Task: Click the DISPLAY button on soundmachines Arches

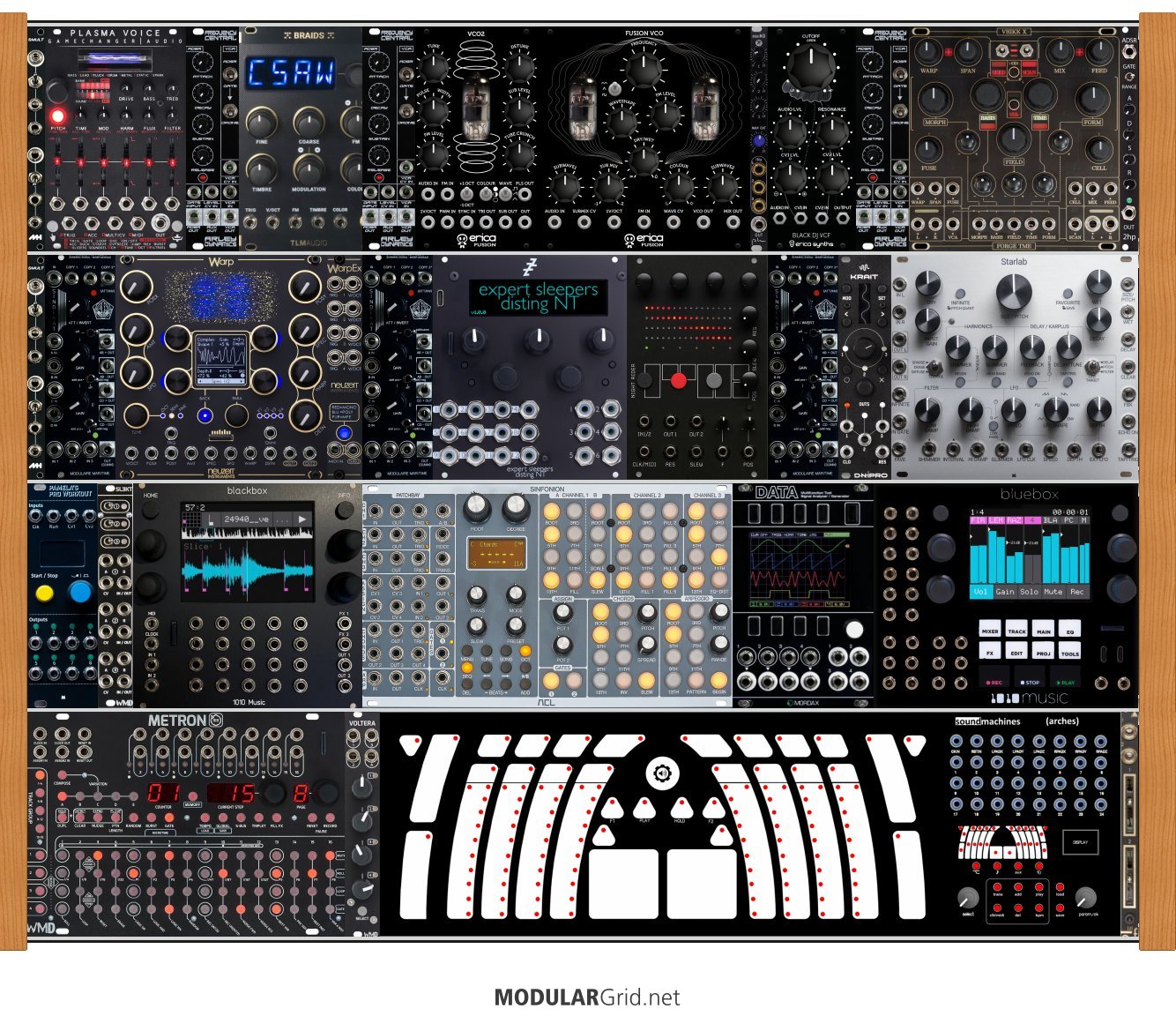Action: click(1080, 841)
